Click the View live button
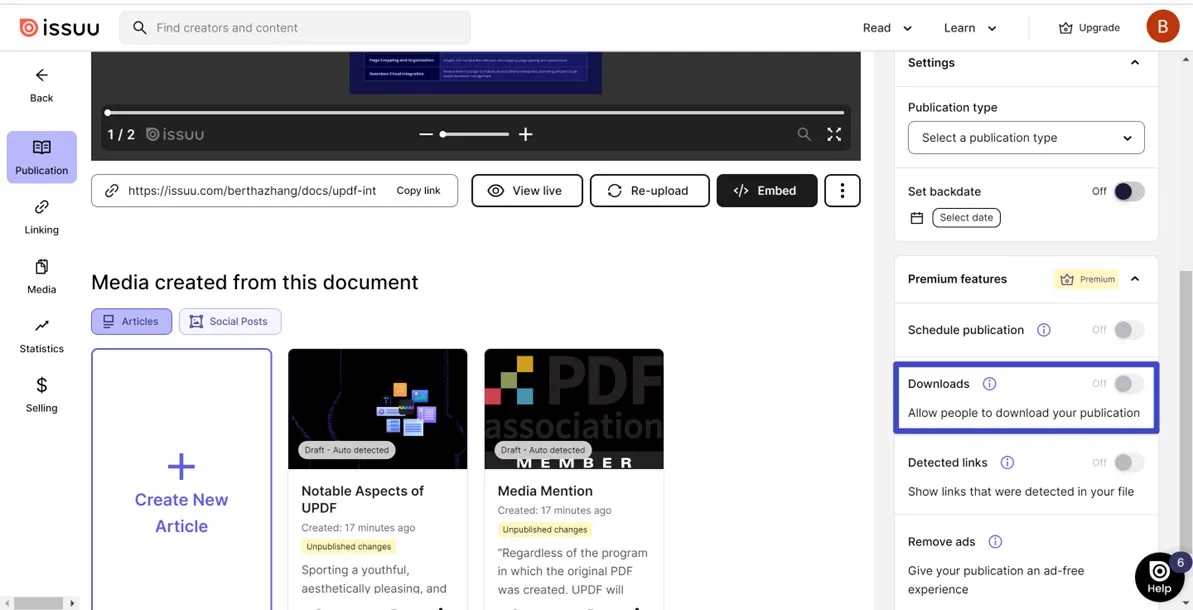Viewport: 1193px width, 610px height. click(x=527, y=190)
